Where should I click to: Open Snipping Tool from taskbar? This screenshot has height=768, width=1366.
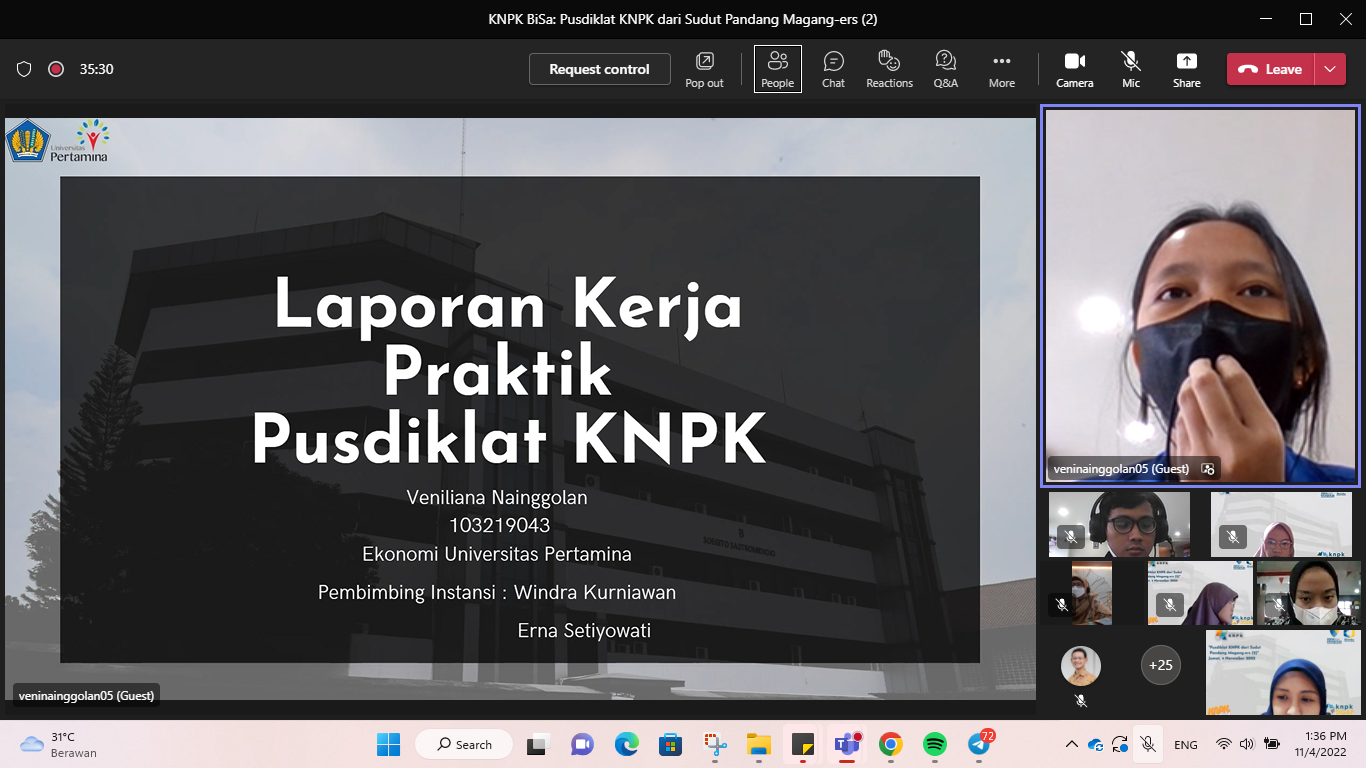coord(714,744)
